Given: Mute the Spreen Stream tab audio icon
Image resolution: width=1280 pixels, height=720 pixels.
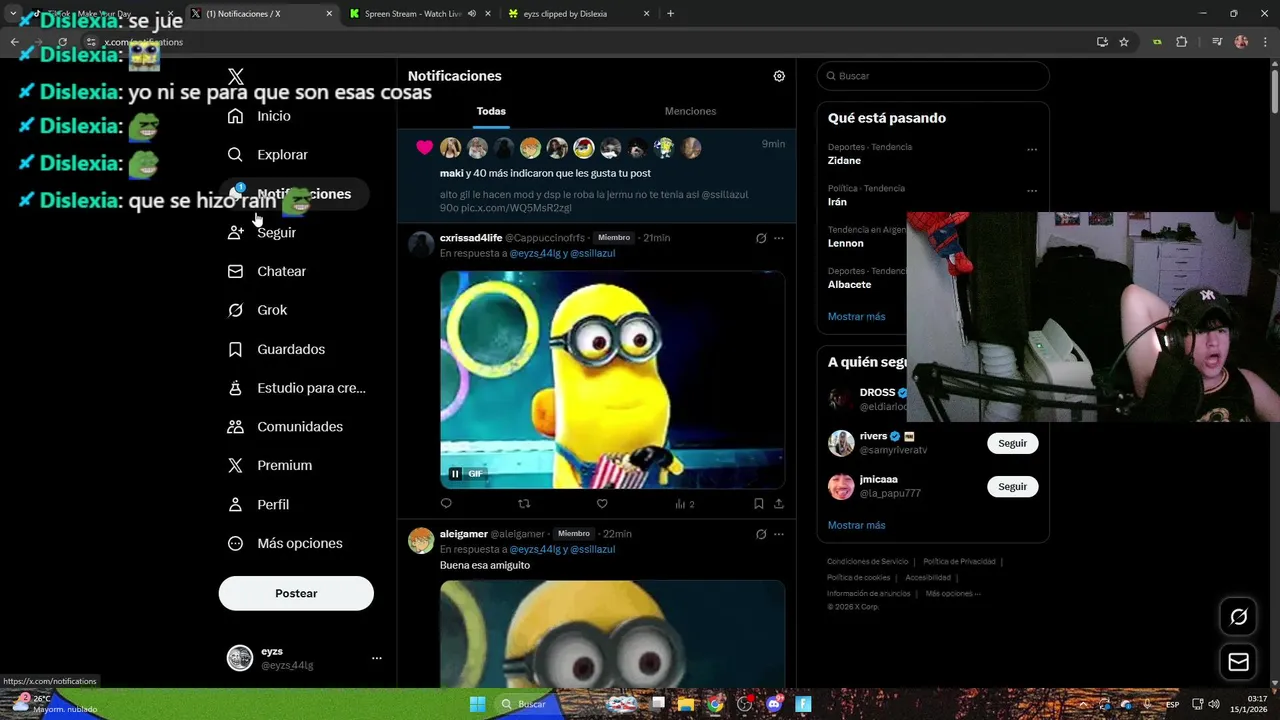Looking at the screenshot, I should pos(471,14).
